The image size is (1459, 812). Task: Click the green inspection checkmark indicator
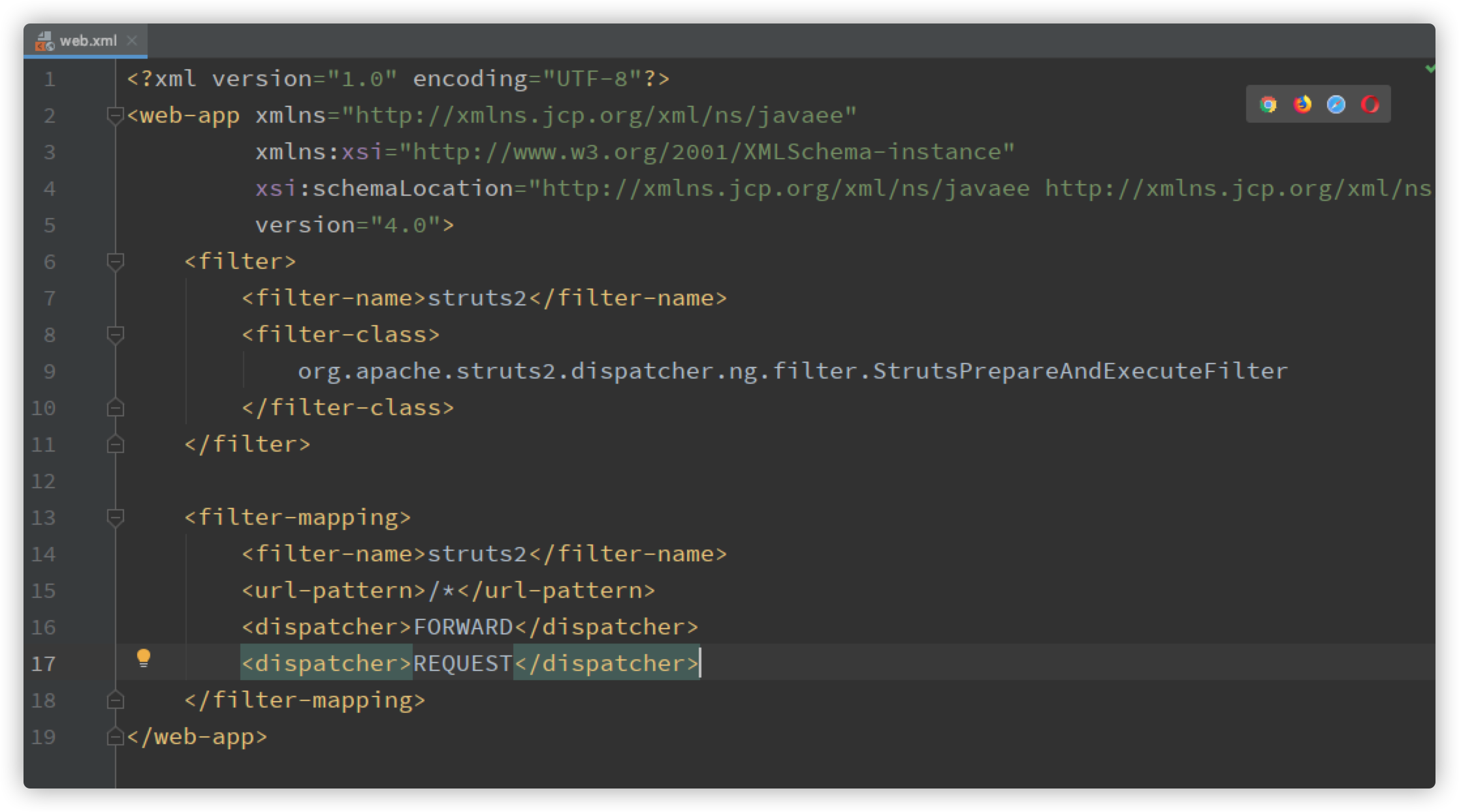point(1430,69)
